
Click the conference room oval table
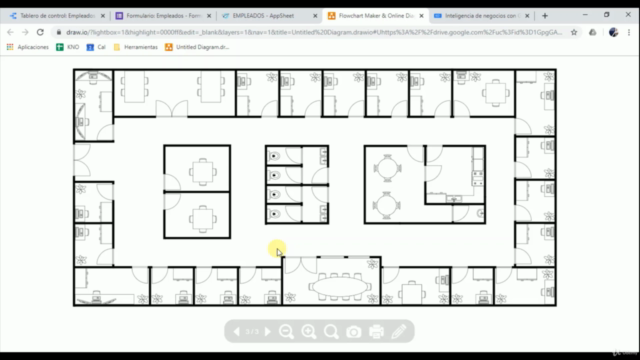tap(340, 286)
